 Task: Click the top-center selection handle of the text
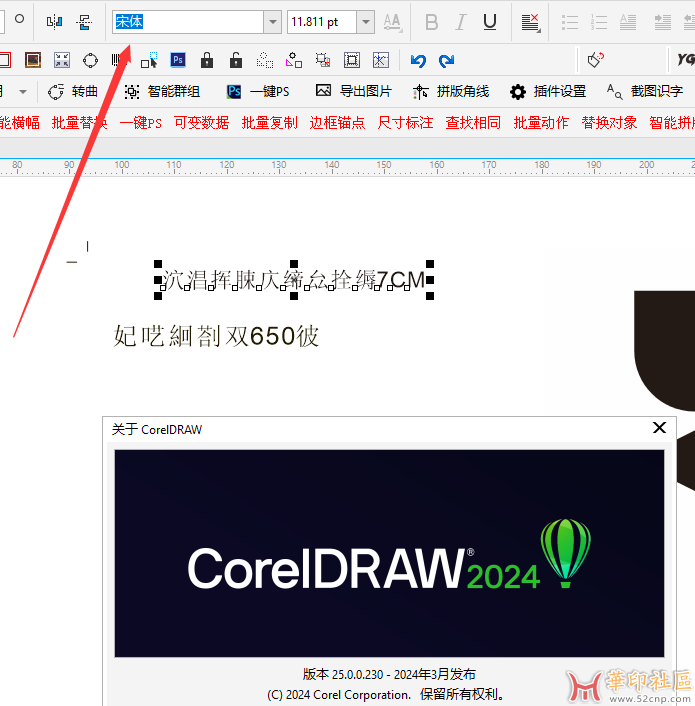[294, 264]
